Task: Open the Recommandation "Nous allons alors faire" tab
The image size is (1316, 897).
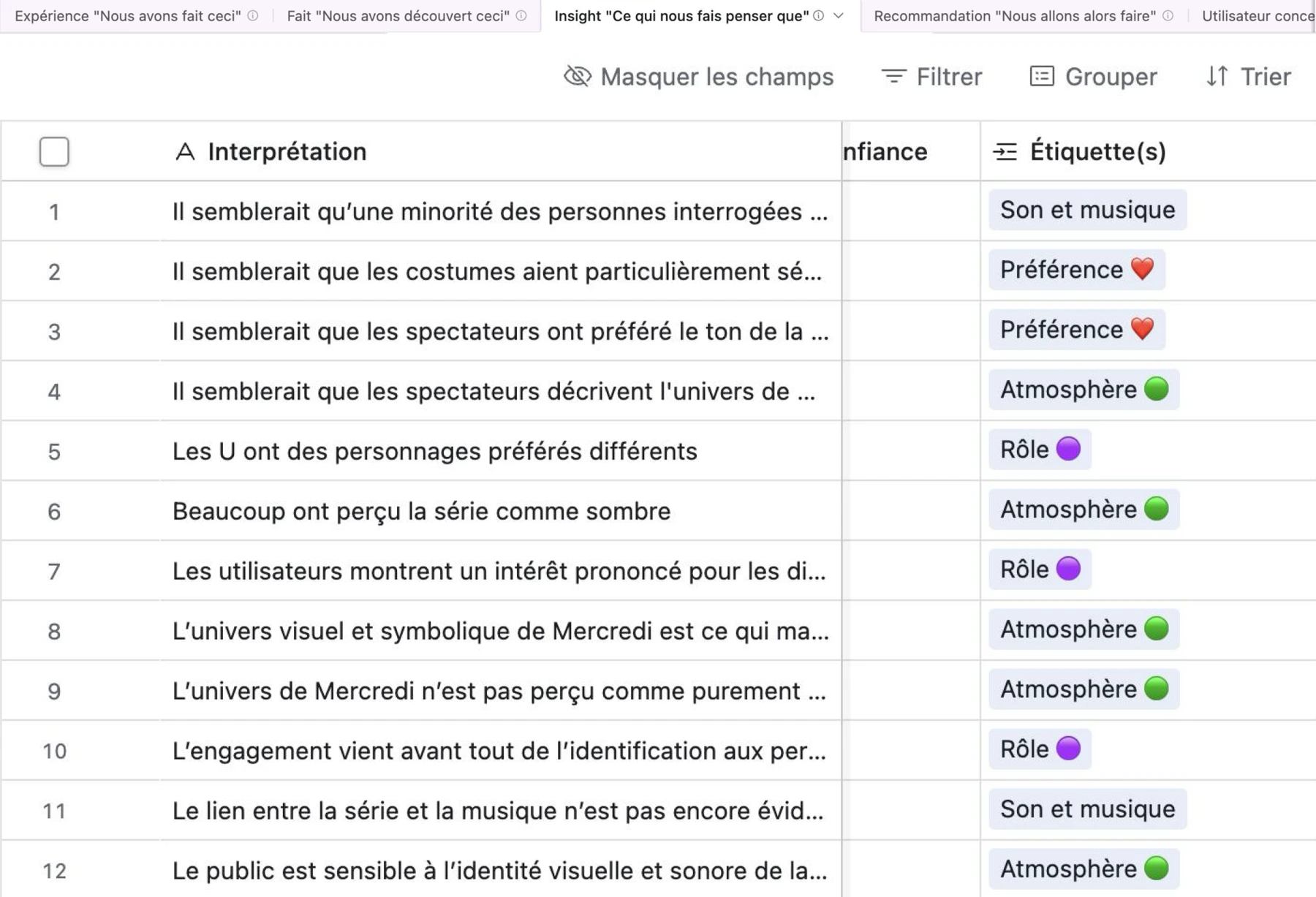Action: tap(1024, 15)
